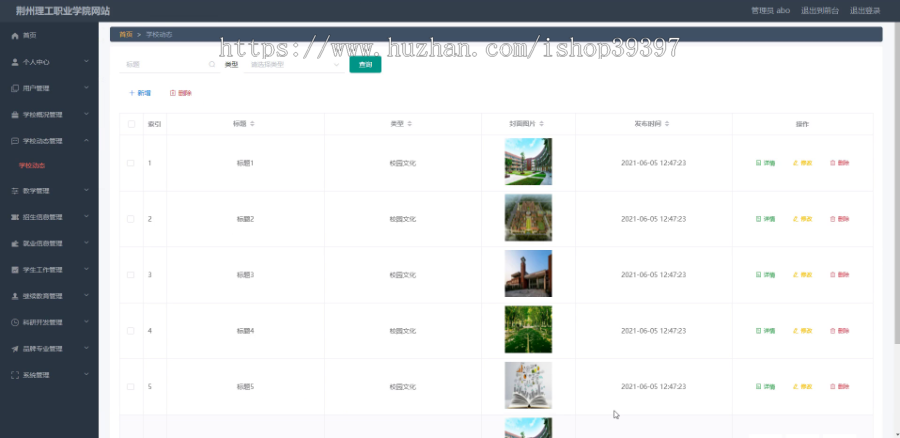The height and width of the screenshot is (438, 900).
Task: Click the 管理员 abo account label
Action: coord(771,11)
